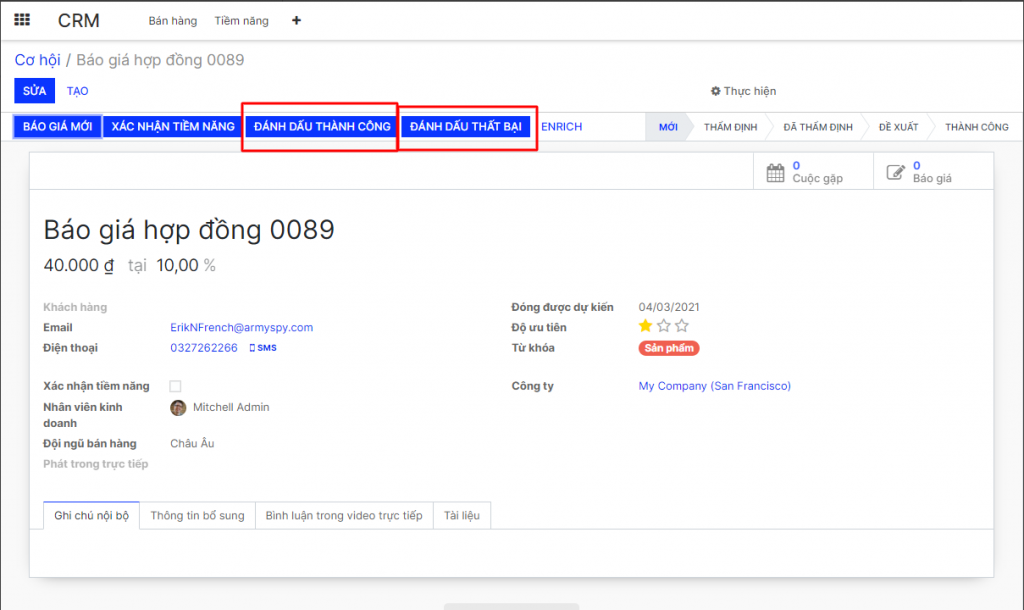Click the Sản phẩm tag

pos(669,348)
